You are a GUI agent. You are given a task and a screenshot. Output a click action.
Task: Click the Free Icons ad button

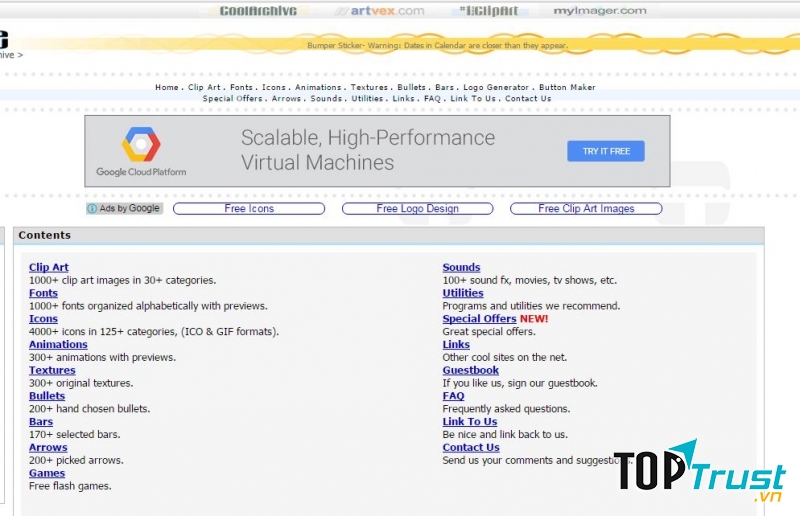pyautogui.click(x=249, y=209)
